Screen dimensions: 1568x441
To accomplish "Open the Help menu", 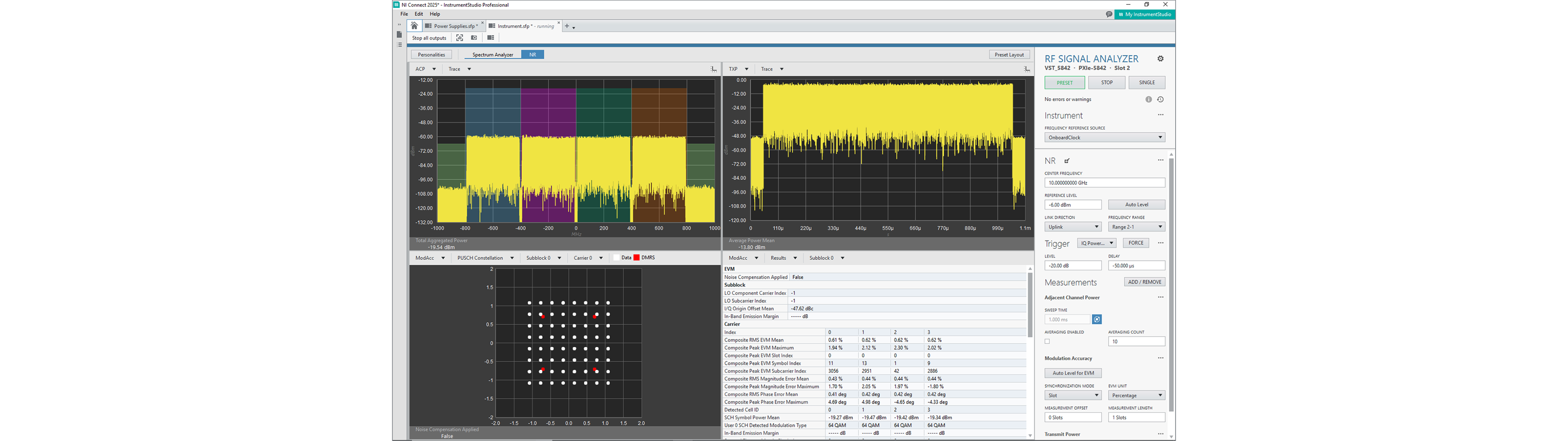I will (434, 14).
